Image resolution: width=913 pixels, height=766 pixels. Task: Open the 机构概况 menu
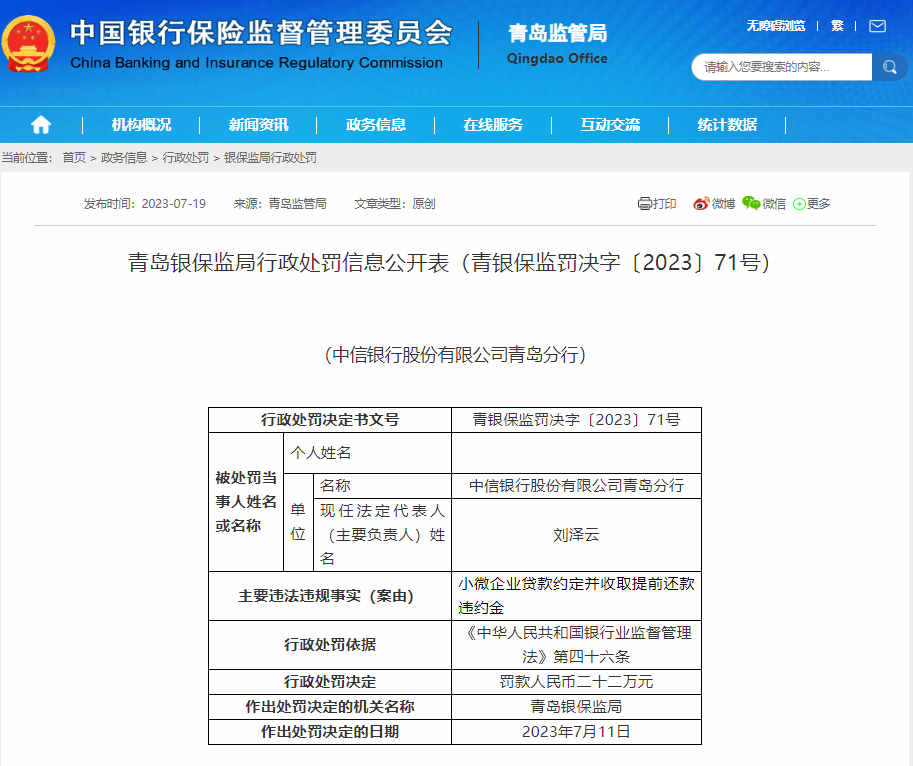(x=141, y=125)
